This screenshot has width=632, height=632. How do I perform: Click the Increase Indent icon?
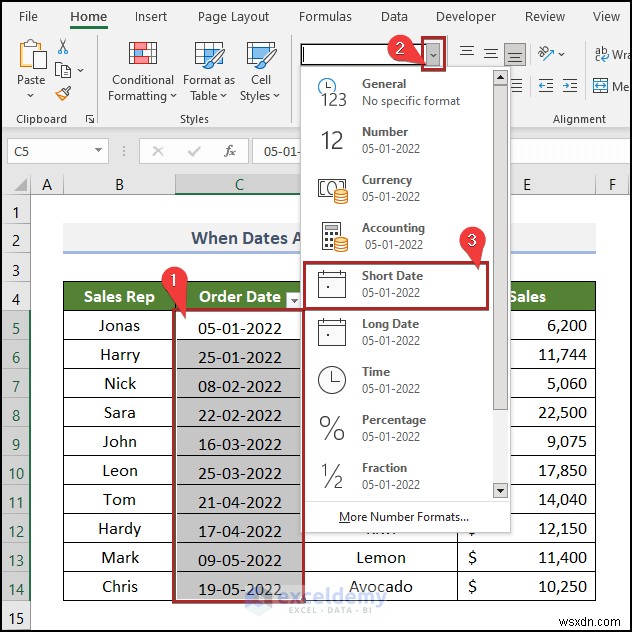(x=570, y=85)
